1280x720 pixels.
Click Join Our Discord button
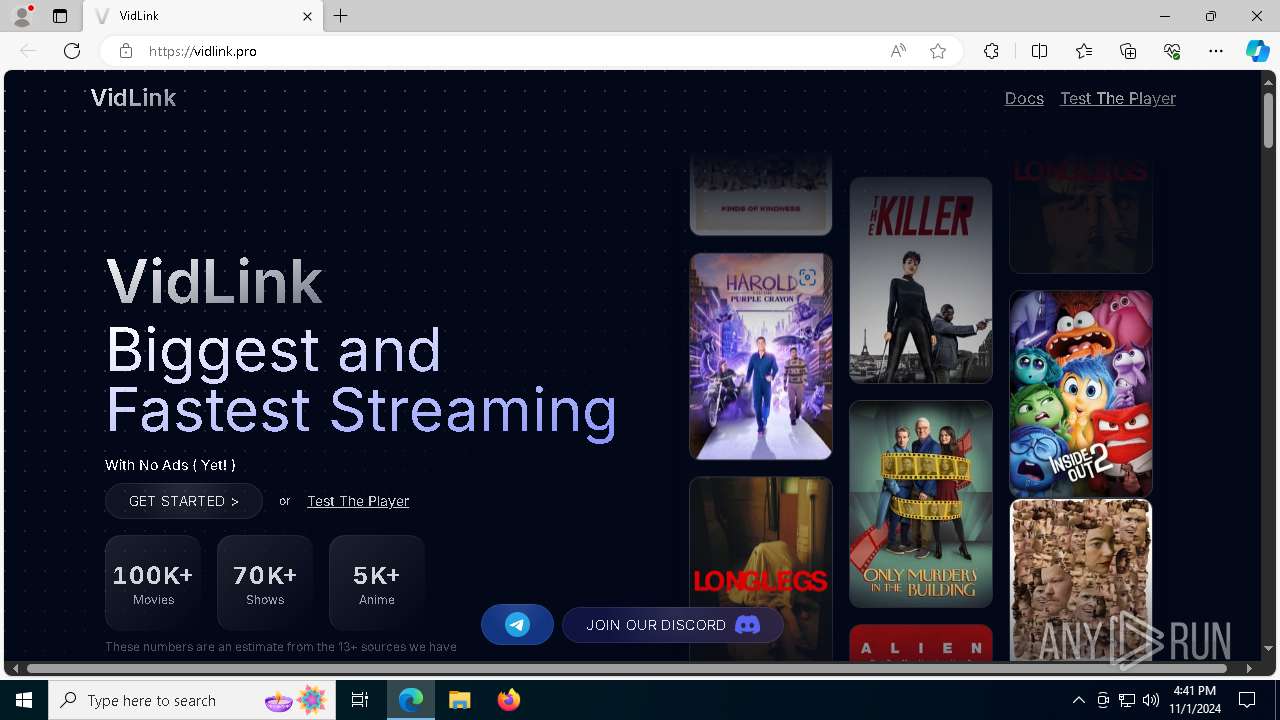click(x=672, y=625)
